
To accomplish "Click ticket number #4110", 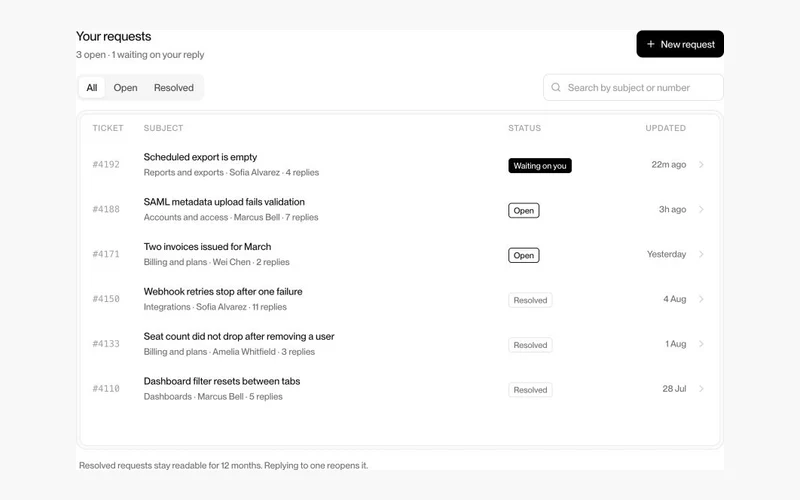I will [106, 389].
